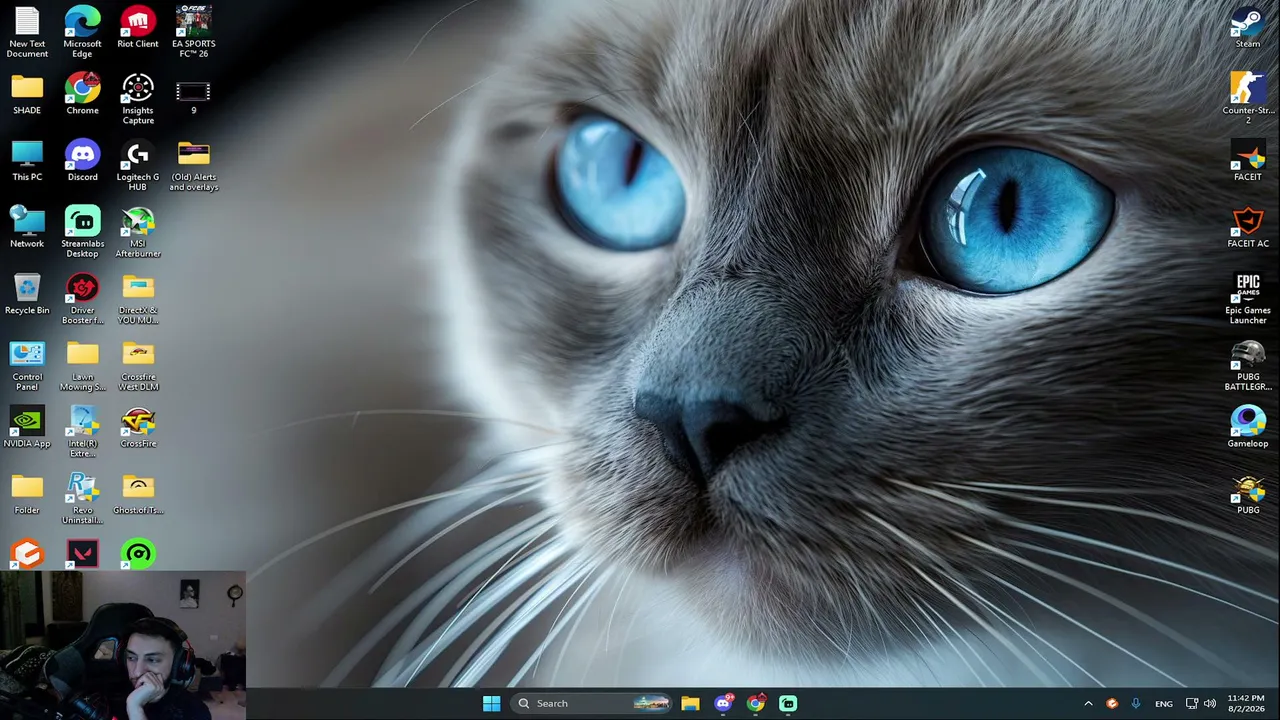Select the Steam shortcut

point(1247,28)
